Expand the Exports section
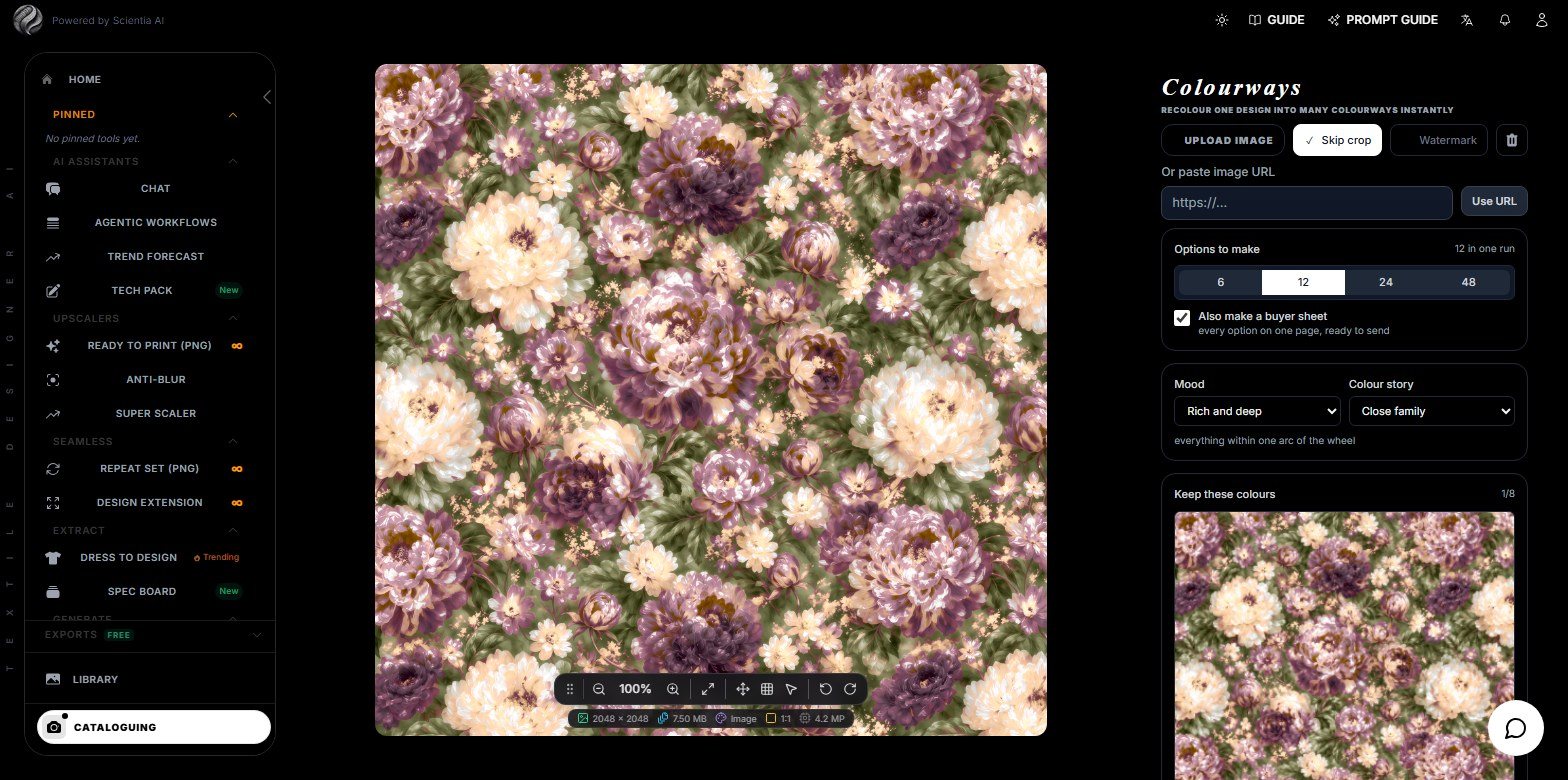 (257, 635)
